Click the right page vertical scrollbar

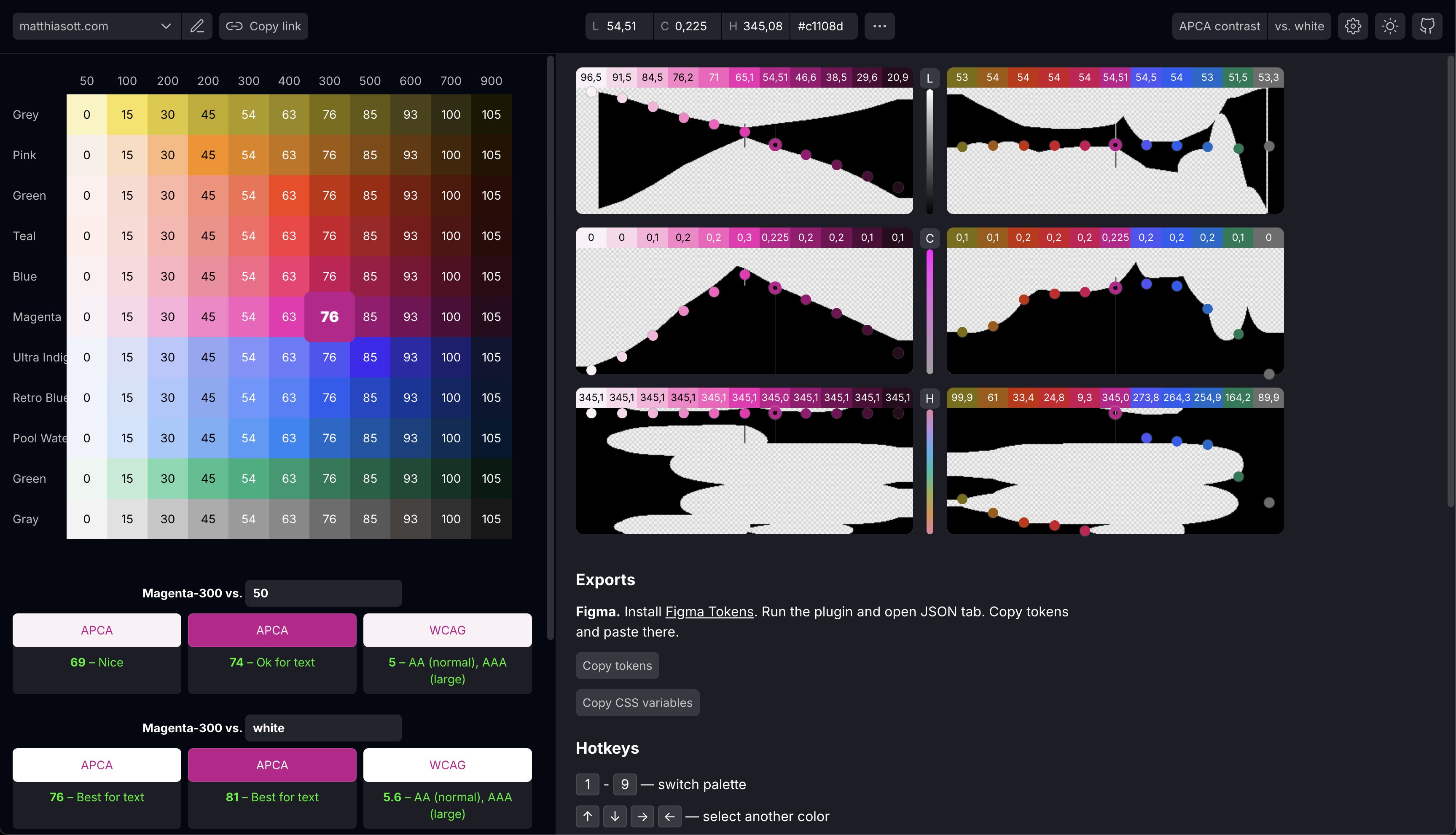[1451, 281]
